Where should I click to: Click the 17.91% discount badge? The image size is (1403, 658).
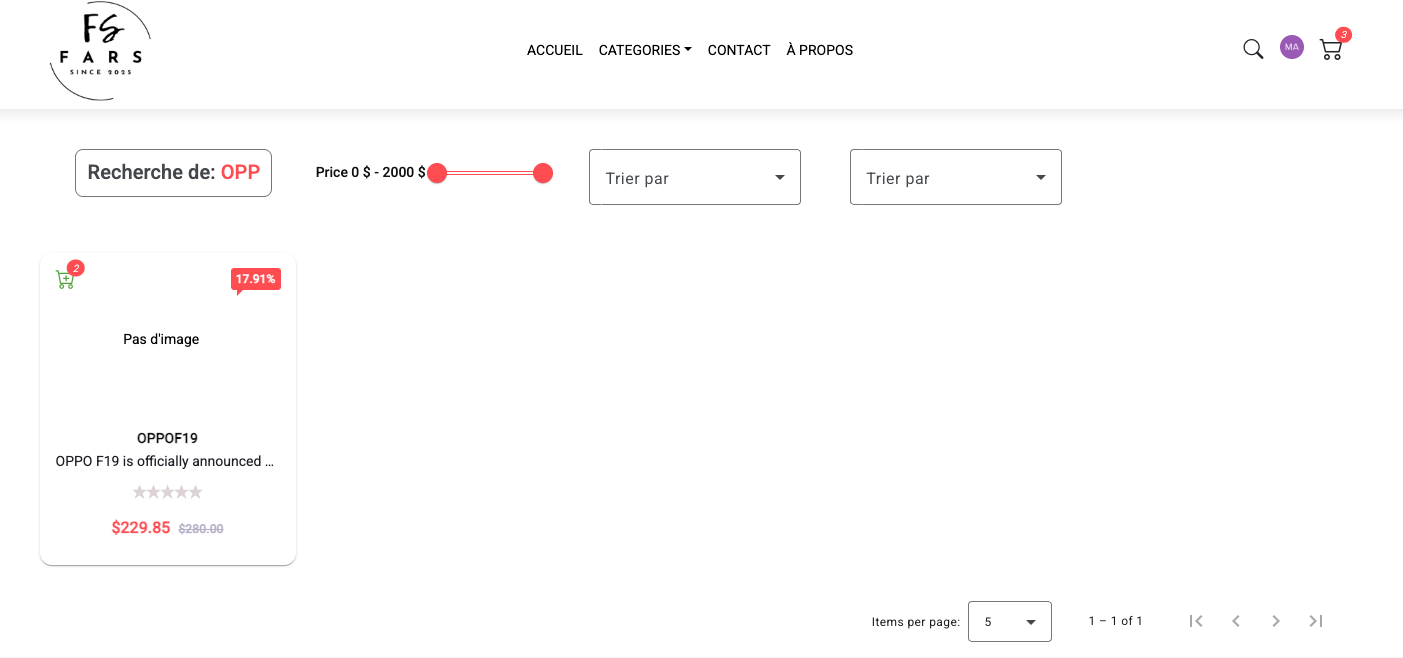255,279
